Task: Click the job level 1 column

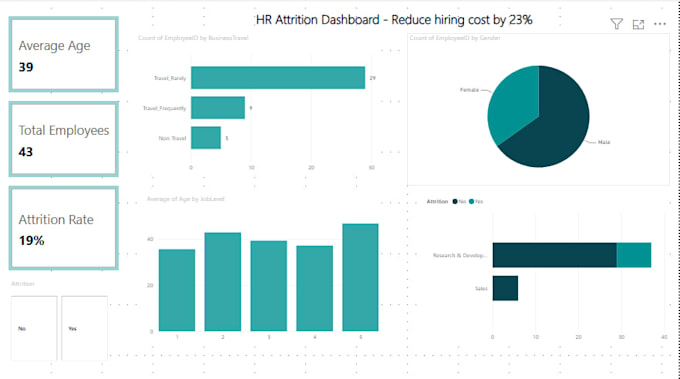Action: [x=177, y=290]
